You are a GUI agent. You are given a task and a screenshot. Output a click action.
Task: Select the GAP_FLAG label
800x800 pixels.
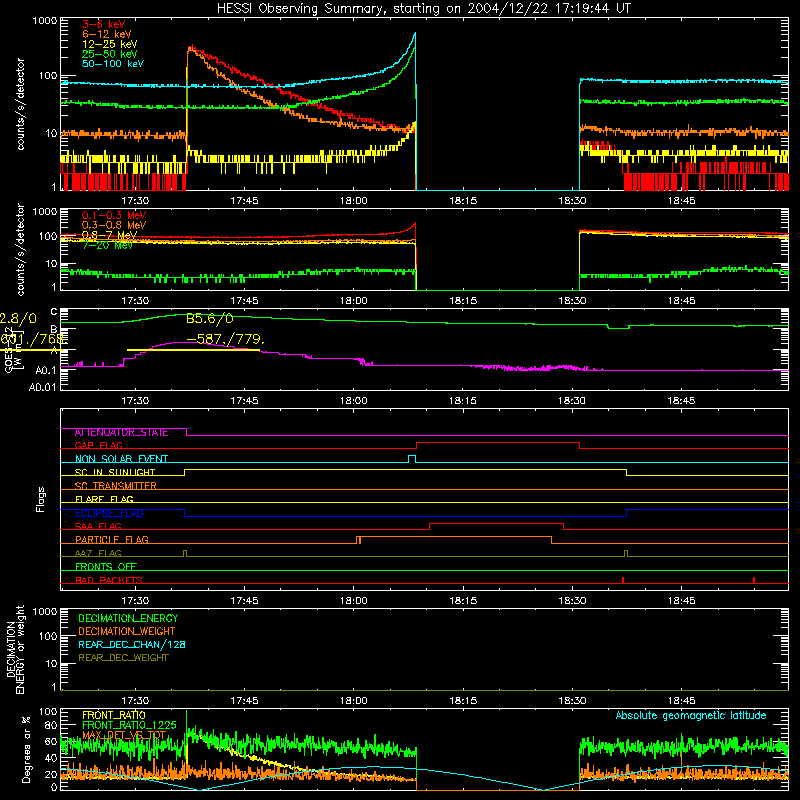click(98, 445)
